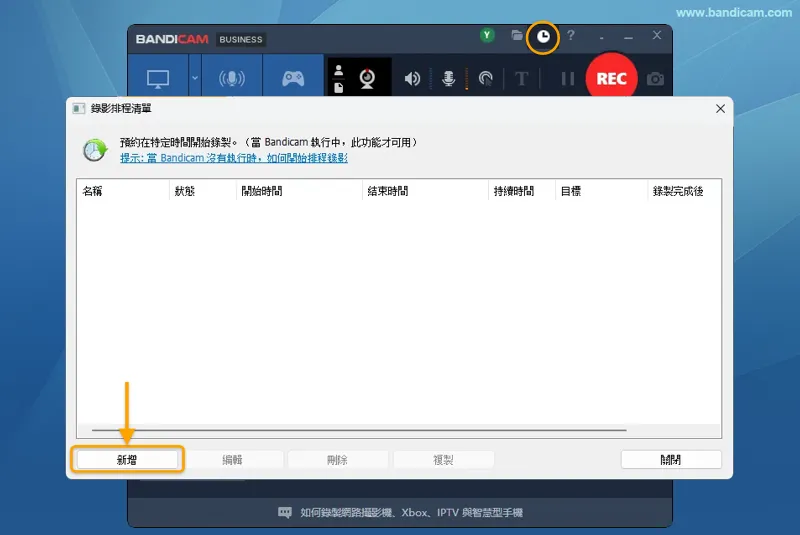Sort by 錄製完成後 column header
Screen dimensions: 800x535
684,191
